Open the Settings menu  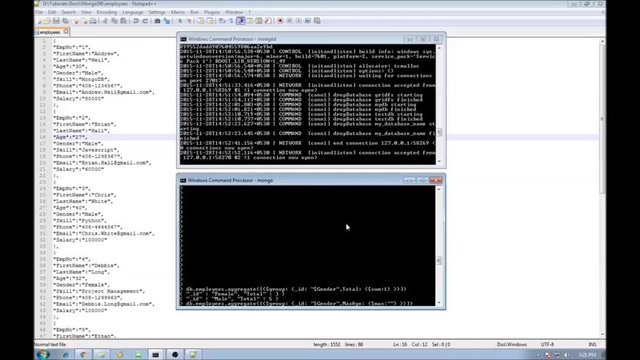157,12
